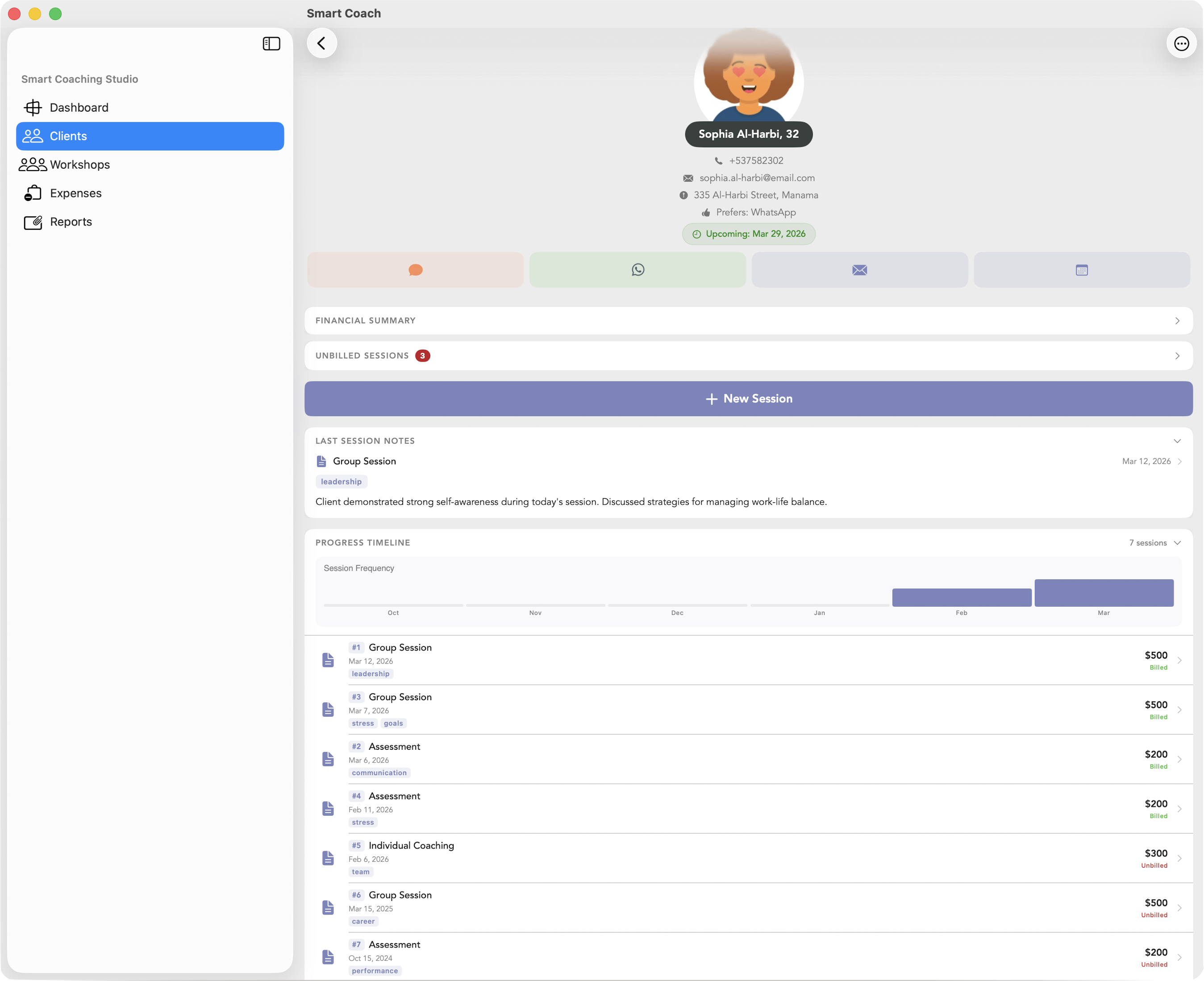Open Dashboard in the sidebar
This screenshot has width=1204, height=981.
[x=150, y=107]
